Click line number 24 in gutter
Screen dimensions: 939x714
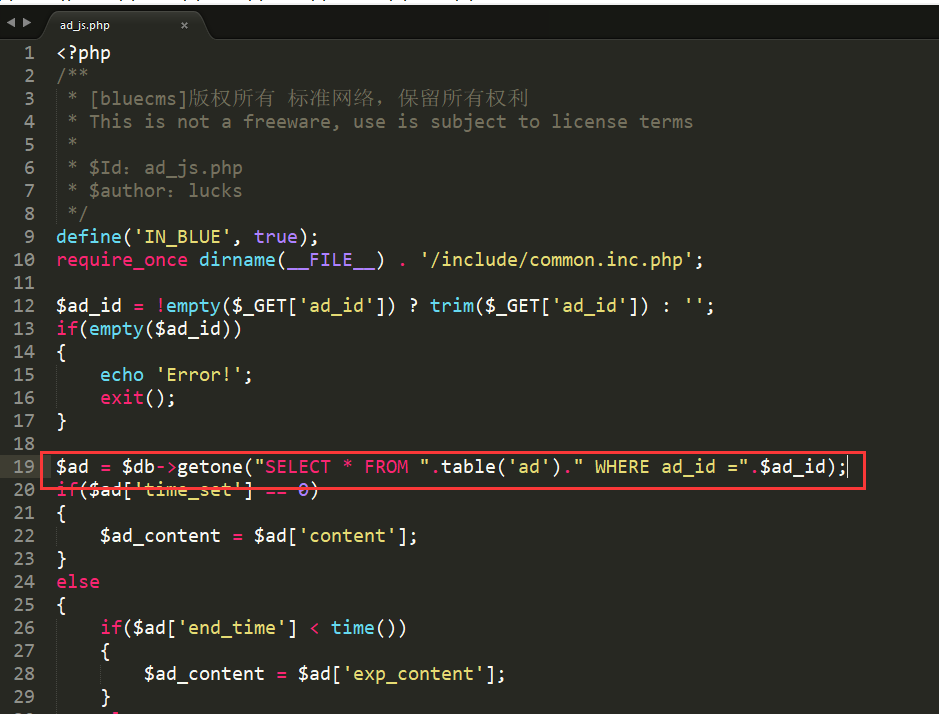pos(24,582)
